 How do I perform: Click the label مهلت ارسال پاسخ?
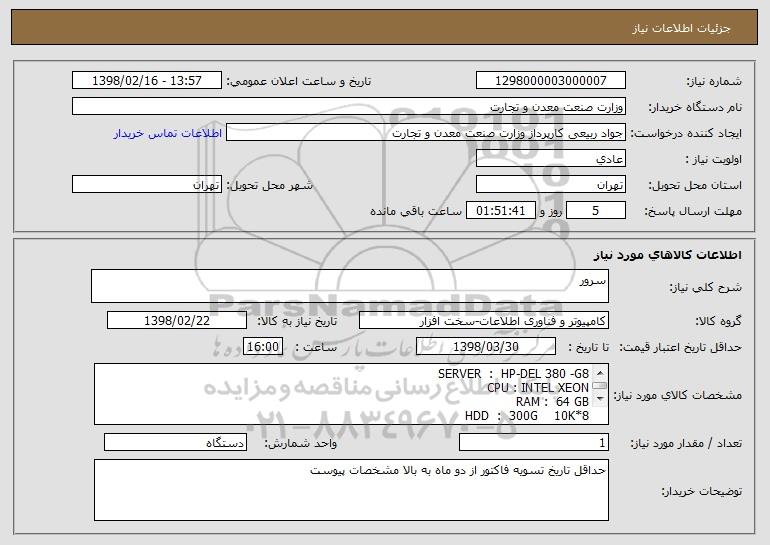[x=693, y=211]
